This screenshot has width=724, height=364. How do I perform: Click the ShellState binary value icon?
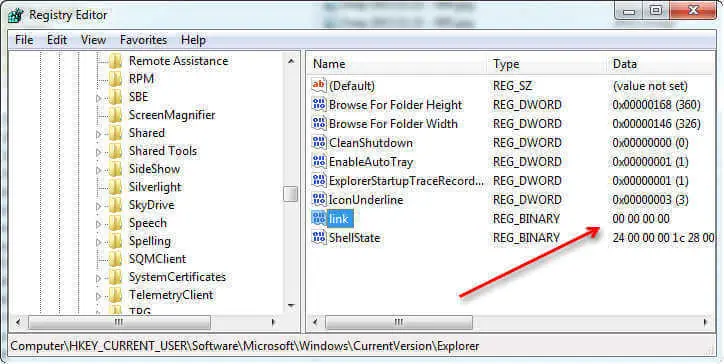click(319, 238)
